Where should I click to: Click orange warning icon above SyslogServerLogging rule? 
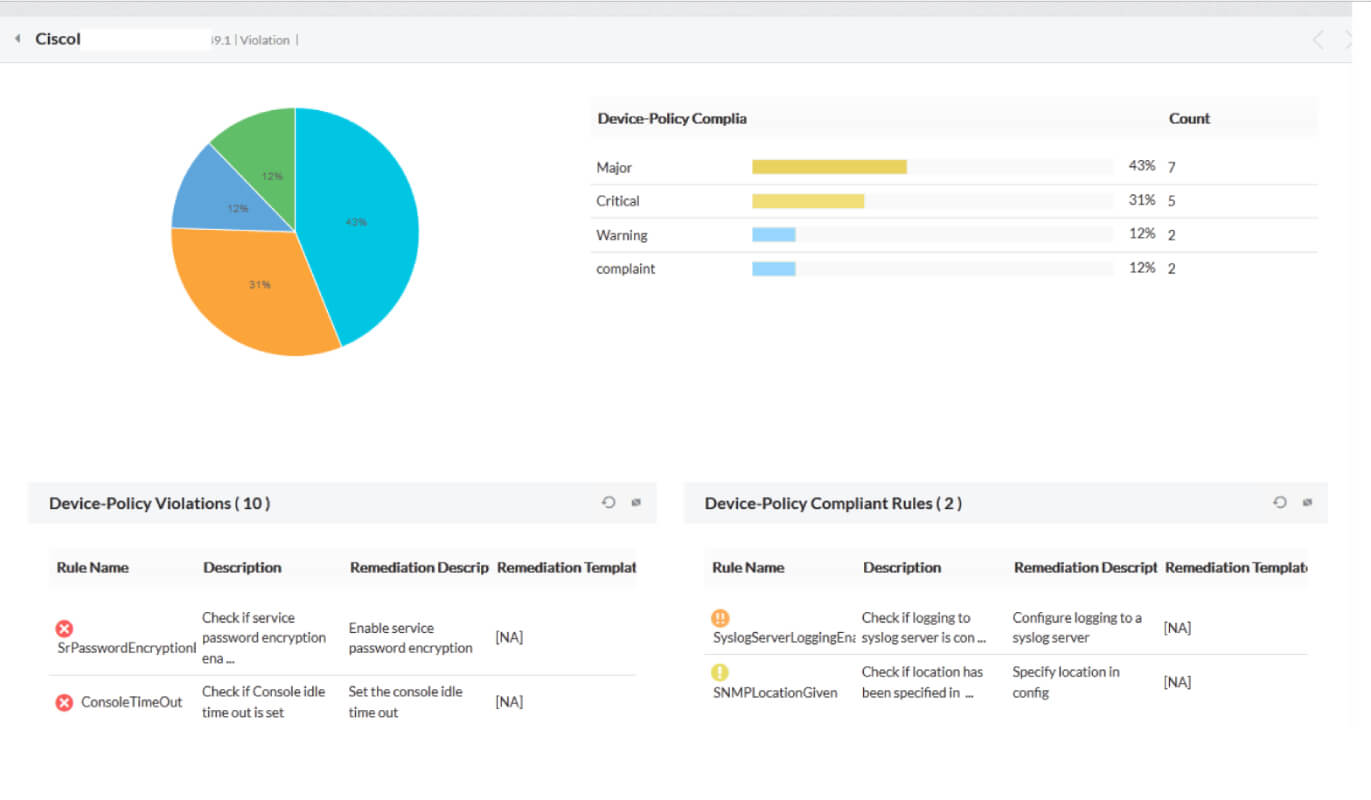(x=720, y=618)
